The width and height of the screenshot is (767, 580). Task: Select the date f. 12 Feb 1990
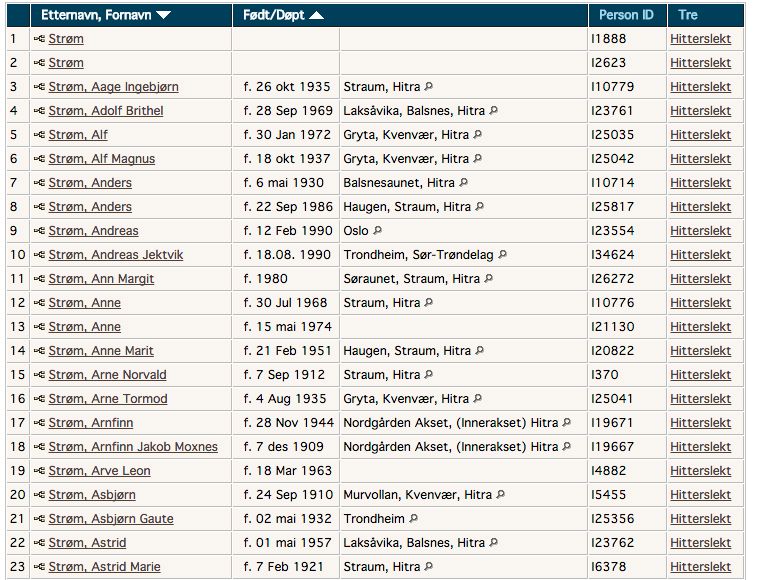(x=288, y=230)
